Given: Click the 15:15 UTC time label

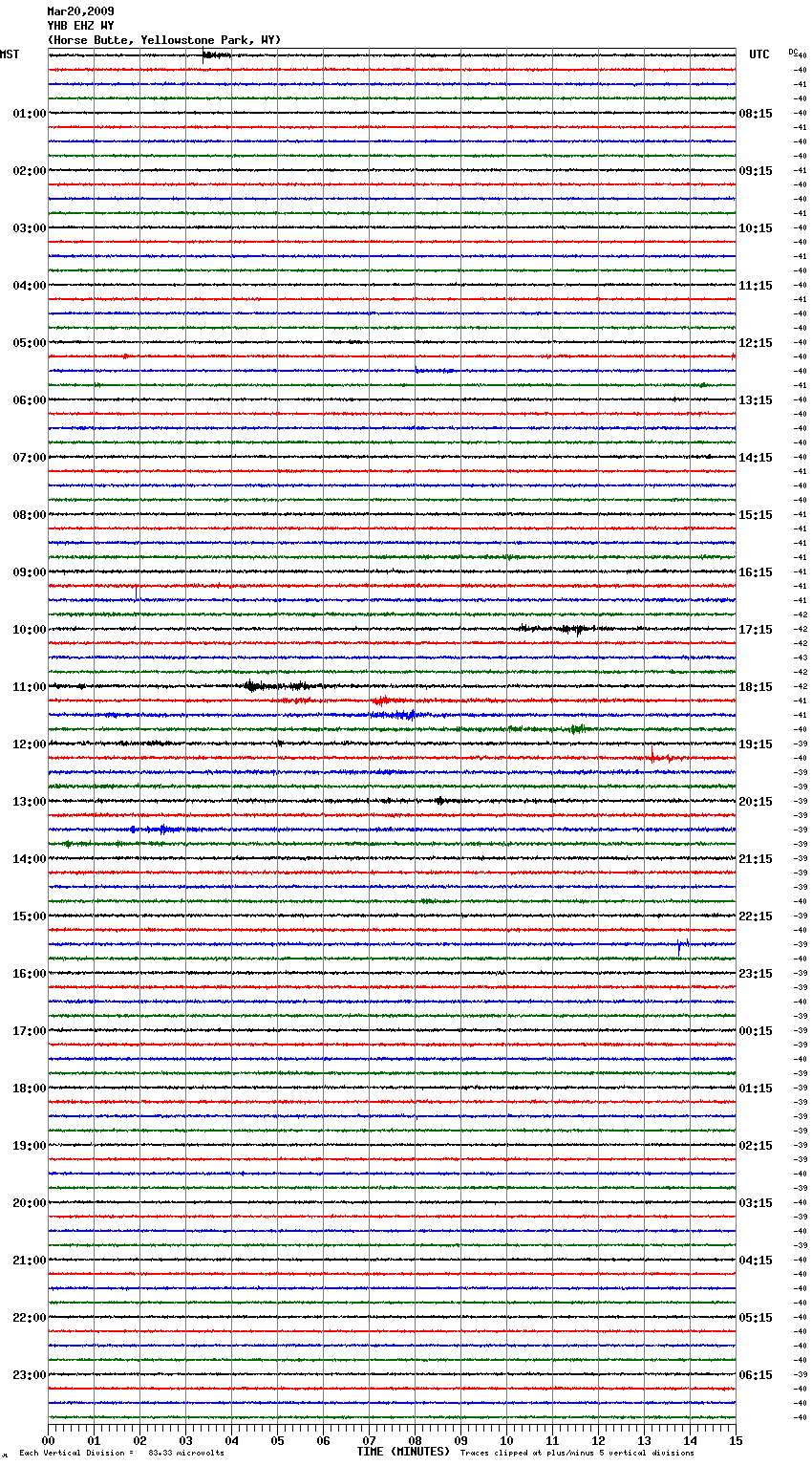Looking at the screenshot, I should pyautogui.click(x=756, y=515).
